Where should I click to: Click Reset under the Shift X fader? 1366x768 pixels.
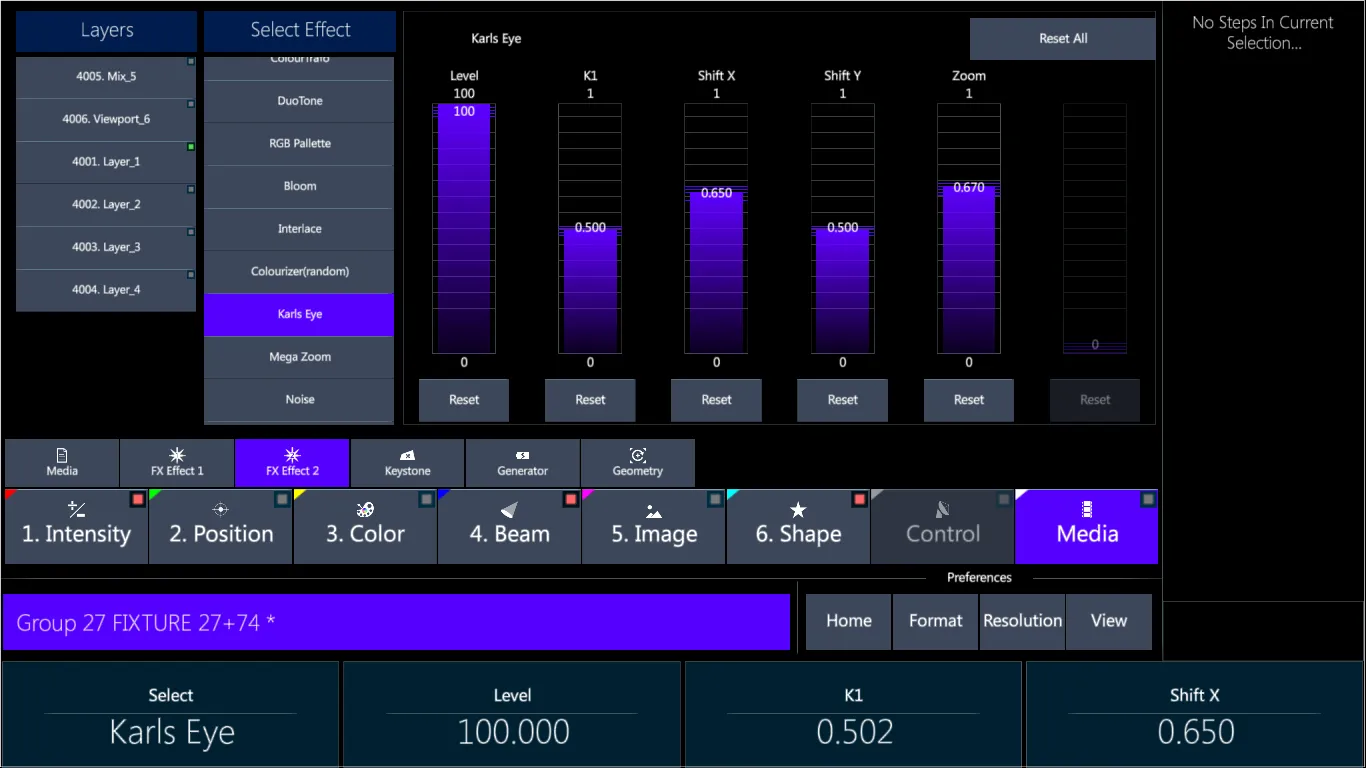tap(716, 400)
